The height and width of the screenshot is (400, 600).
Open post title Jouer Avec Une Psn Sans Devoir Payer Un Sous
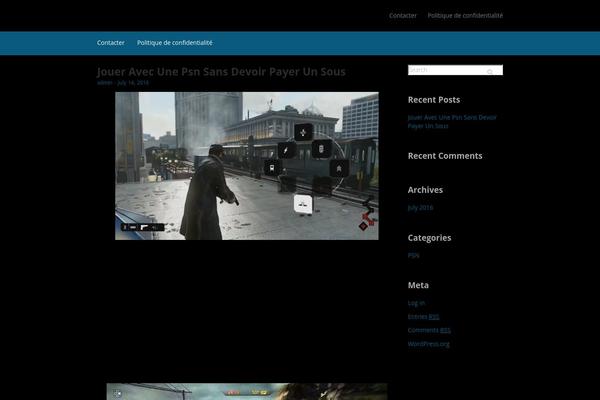point(221,72)
